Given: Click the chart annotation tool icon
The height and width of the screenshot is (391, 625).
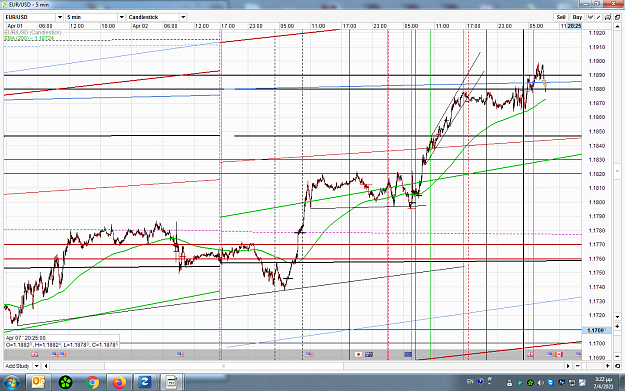Looking at the screenshot, I should [x=607, y=17].
